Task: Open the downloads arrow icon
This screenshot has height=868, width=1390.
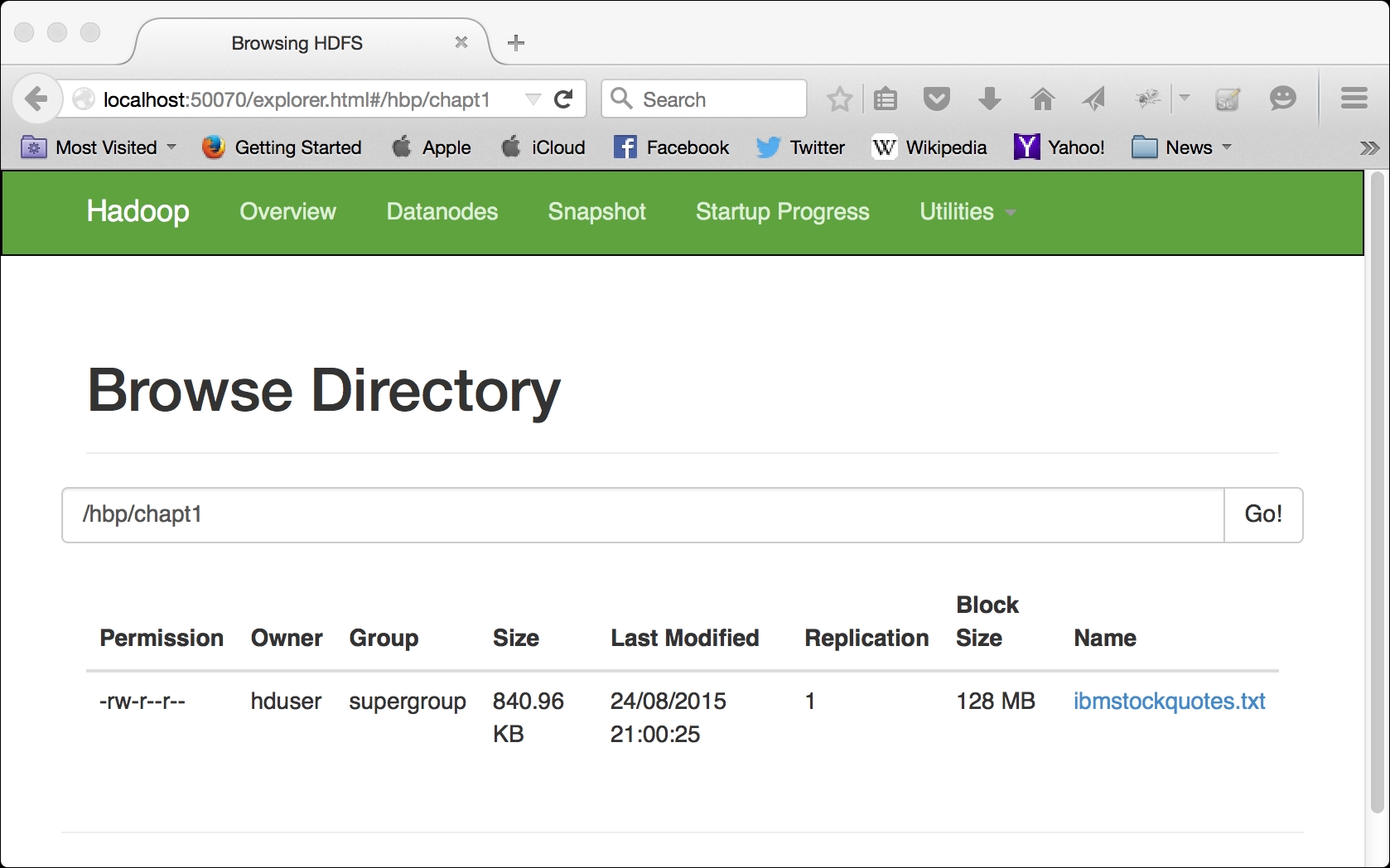Action: point(989,99)
